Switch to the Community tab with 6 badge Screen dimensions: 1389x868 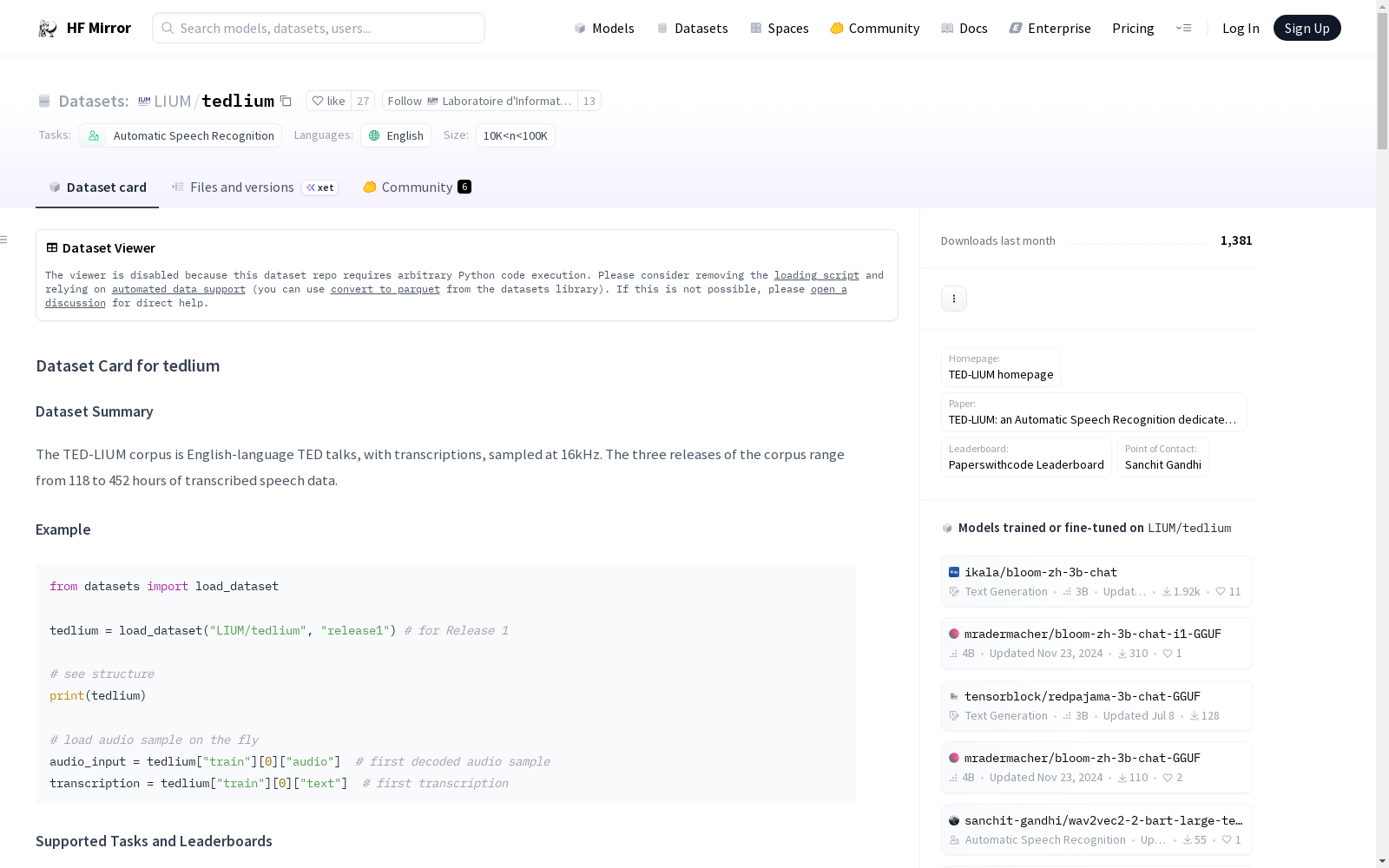pos(417,187)
